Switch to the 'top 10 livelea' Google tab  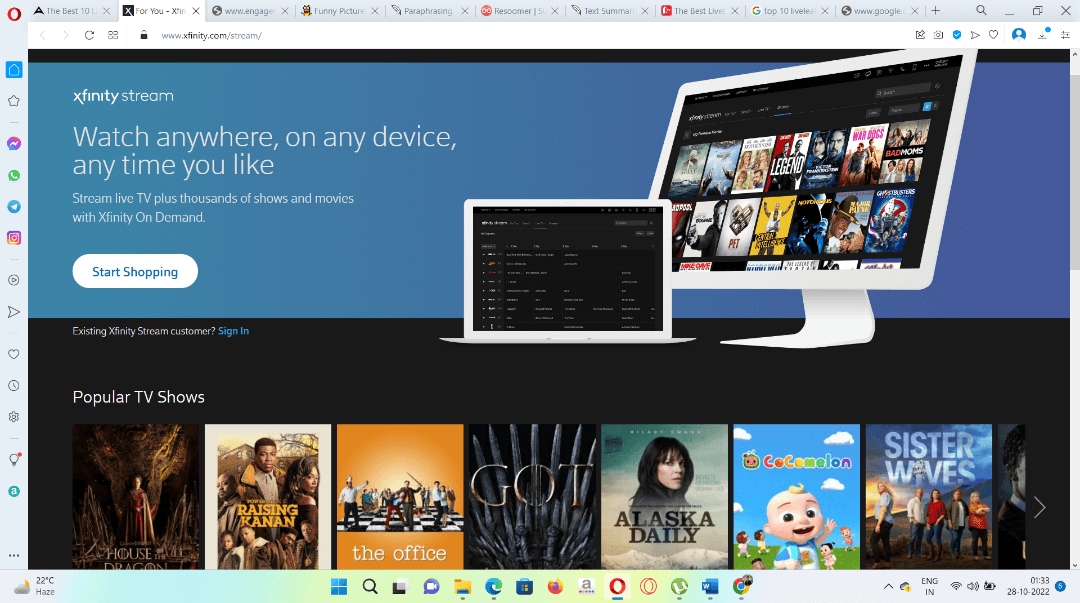coord(789,11)
